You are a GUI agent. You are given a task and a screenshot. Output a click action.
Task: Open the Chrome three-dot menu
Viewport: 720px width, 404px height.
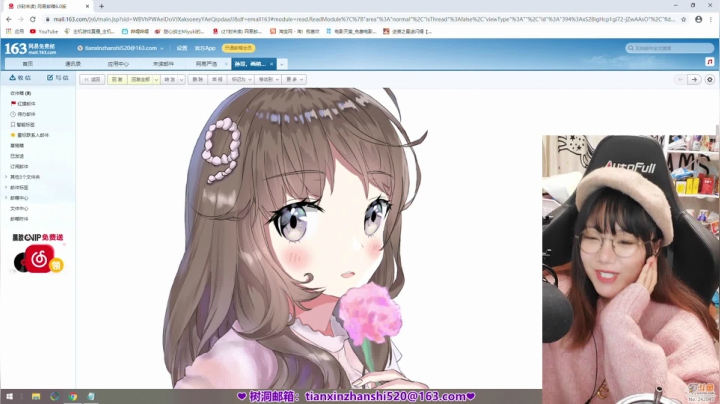[x=711, y=19]
